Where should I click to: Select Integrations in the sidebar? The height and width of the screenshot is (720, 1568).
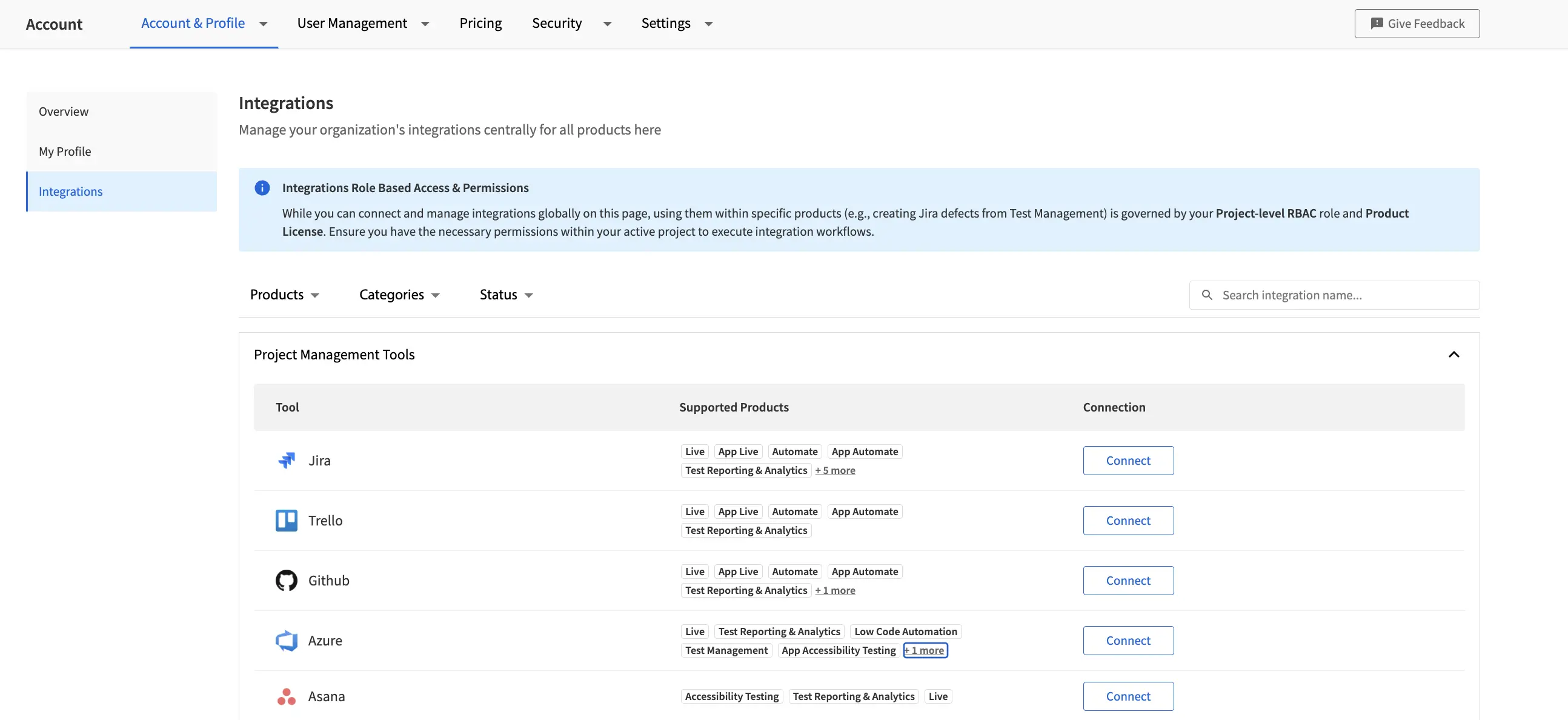122,192
